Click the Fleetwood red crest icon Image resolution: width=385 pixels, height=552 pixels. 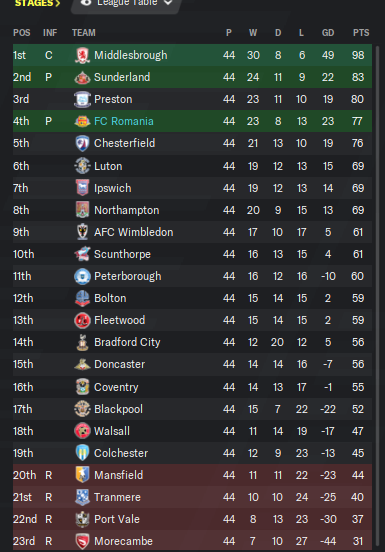click(82, 320)
